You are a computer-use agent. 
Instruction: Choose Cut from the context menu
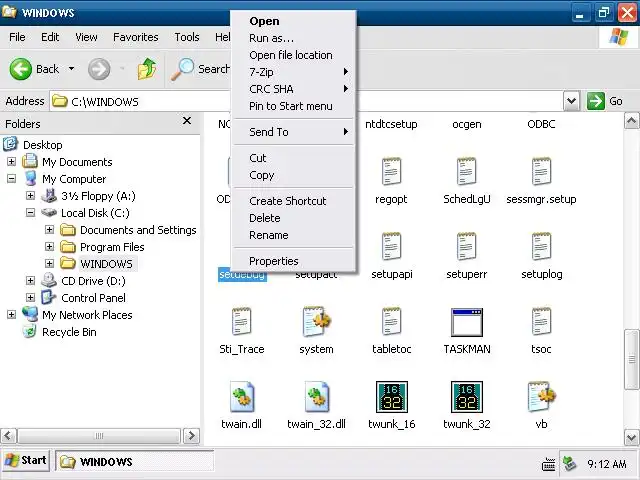click(x=293, y=158)
